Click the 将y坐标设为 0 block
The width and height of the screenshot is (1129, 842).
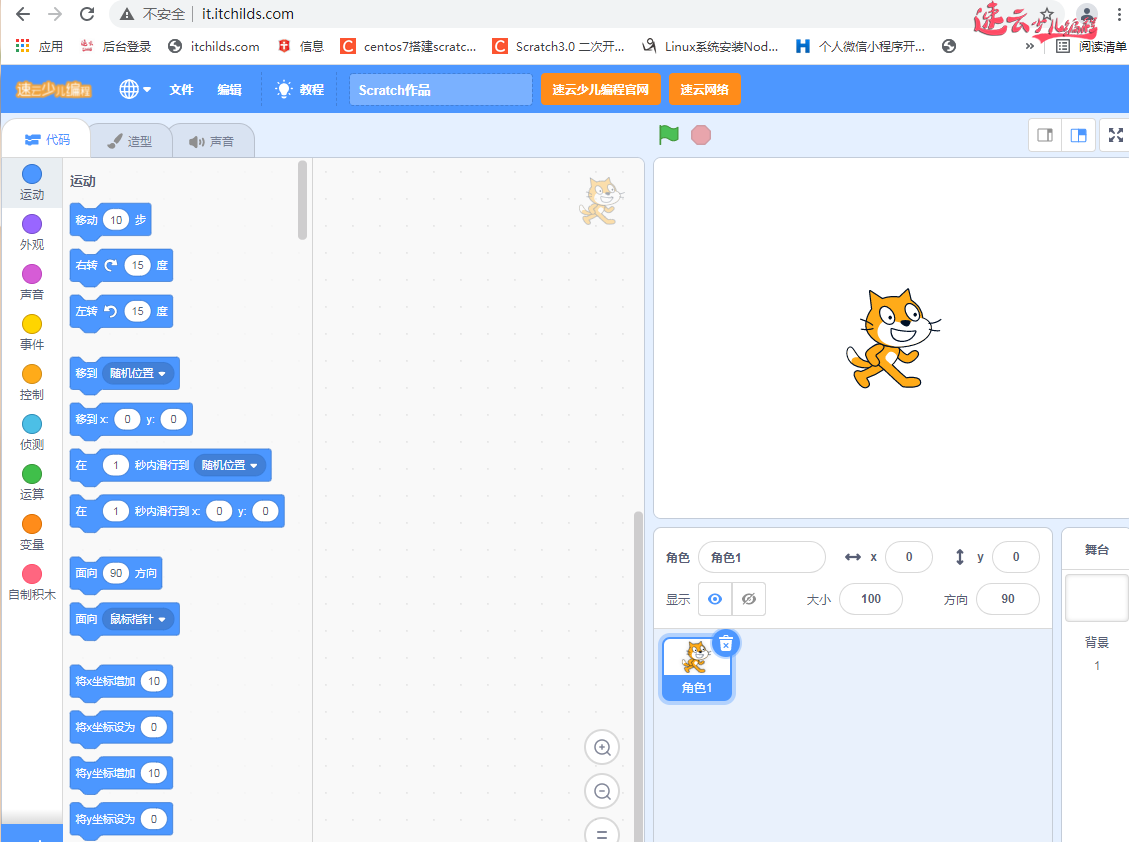pyautogui.click(x=121, y=820)
